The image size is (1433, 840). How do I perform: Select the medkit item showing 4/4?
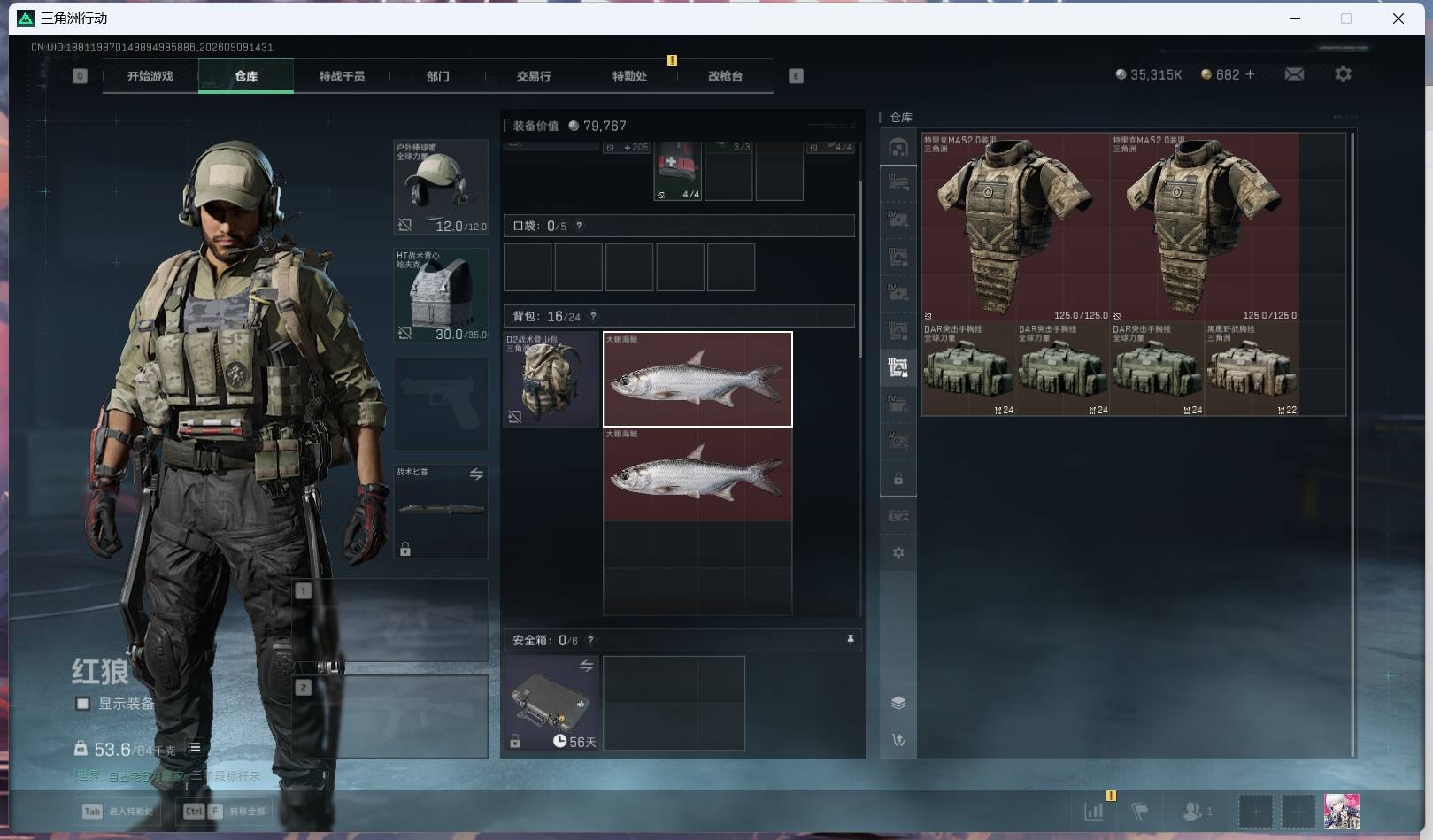tap(678, 171)
